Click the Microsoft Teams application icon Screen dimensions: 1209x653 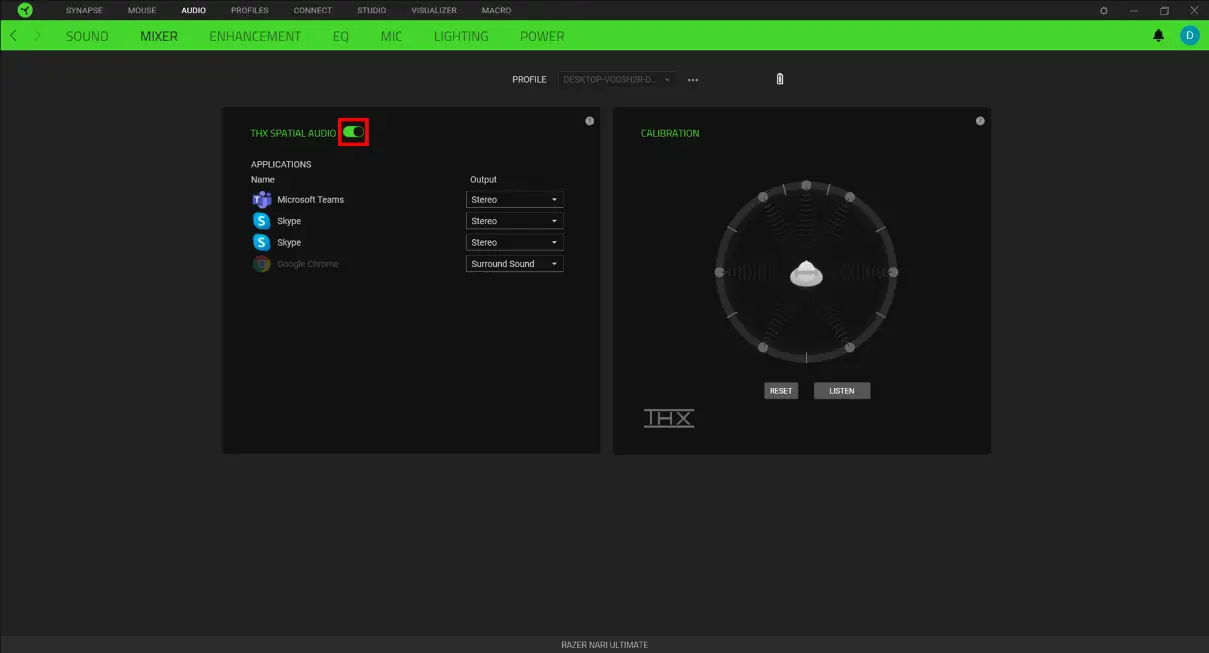pos(261,199)
